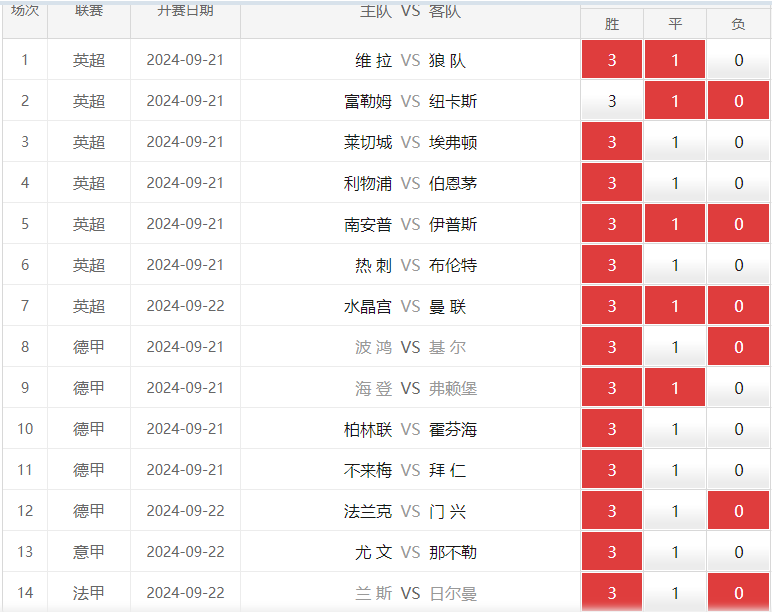Select draw 1 for 法兰克 VS 门兴
The image size is (772, 612).
point(675,511)
